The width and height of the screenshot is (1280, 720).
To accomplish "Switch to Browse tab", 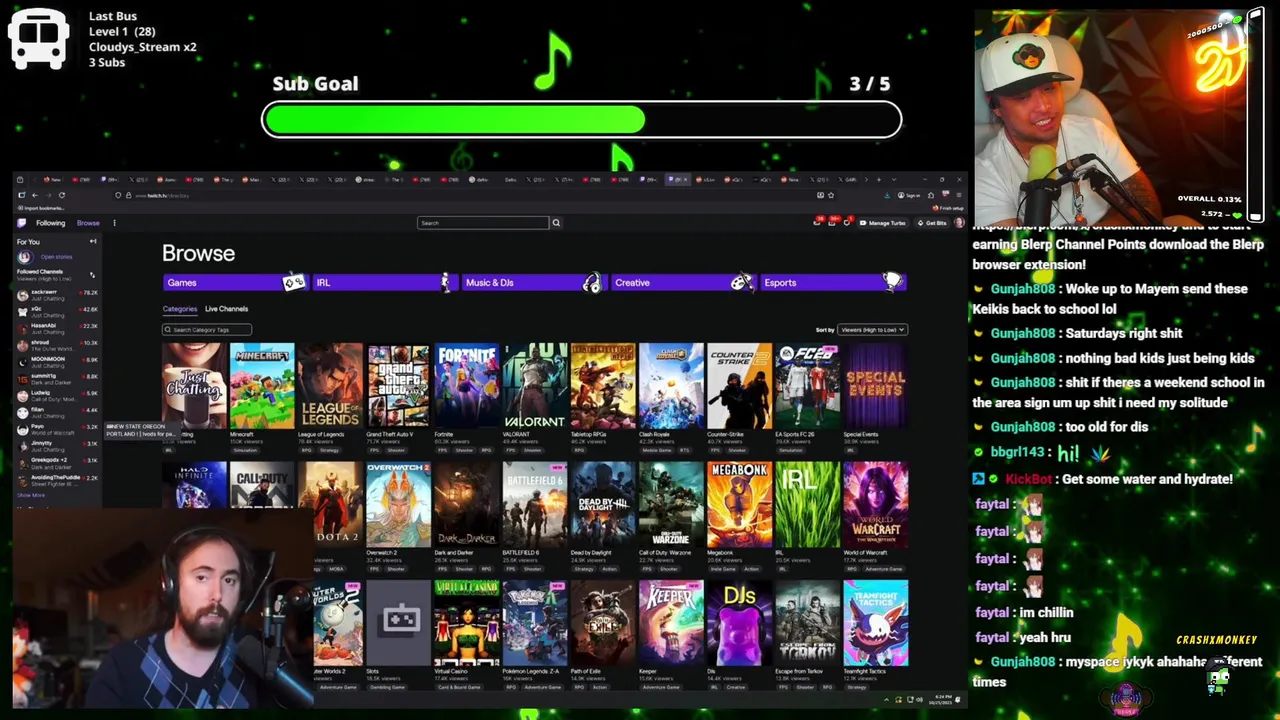I will coord(88,223).
